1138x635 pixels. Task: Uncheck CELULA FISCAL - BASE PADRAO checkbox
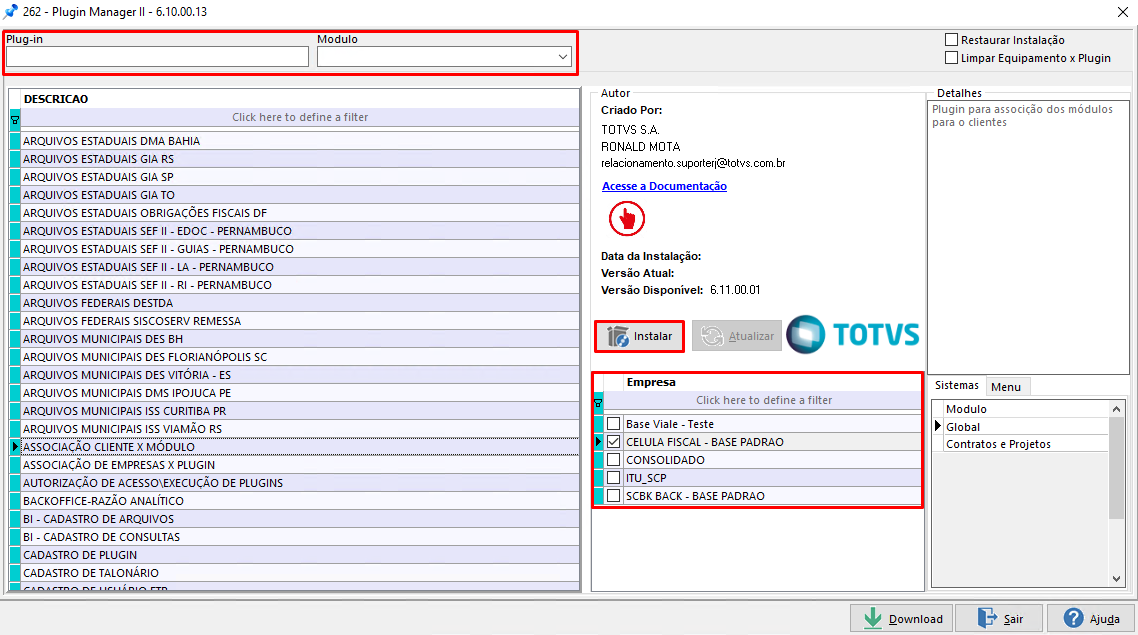pyautogui.click(x=614, y=441)
